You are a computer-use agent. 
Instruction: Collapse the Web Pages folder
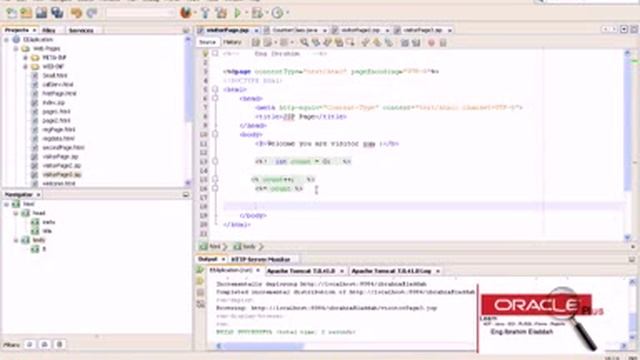(16, 49)
